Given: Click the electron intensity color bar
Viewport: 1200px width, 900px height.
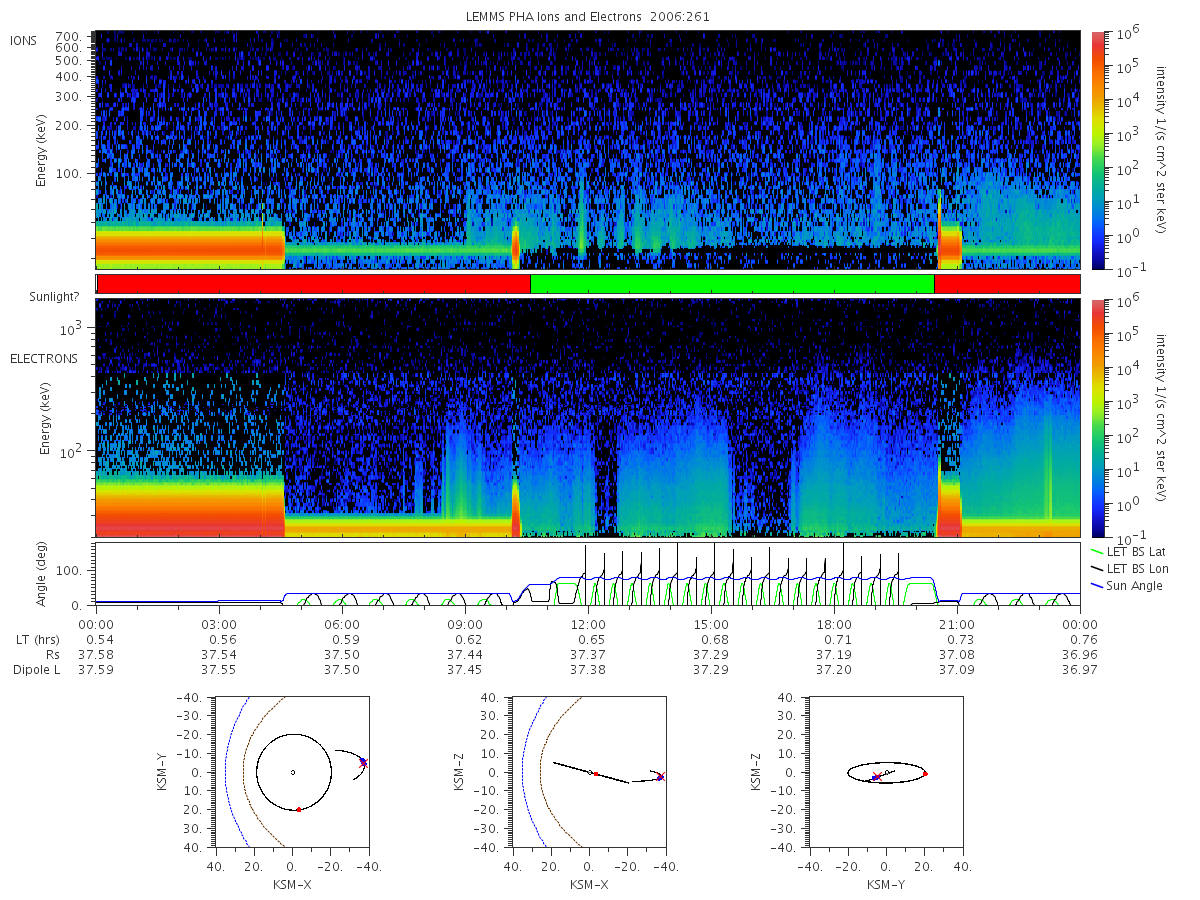Looking at the screenshot, I should [1097, 417].
